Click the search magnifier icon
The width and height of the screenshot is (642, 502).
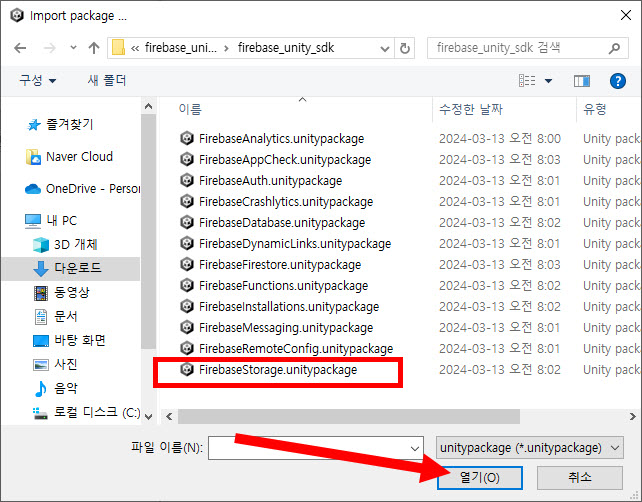point(614,49)
